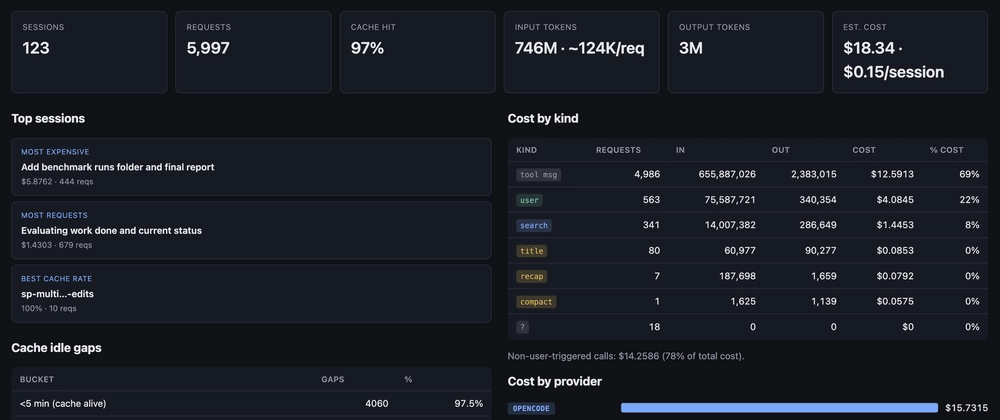
Task: Select the '69%' cost share value
Action: point(969,175)
